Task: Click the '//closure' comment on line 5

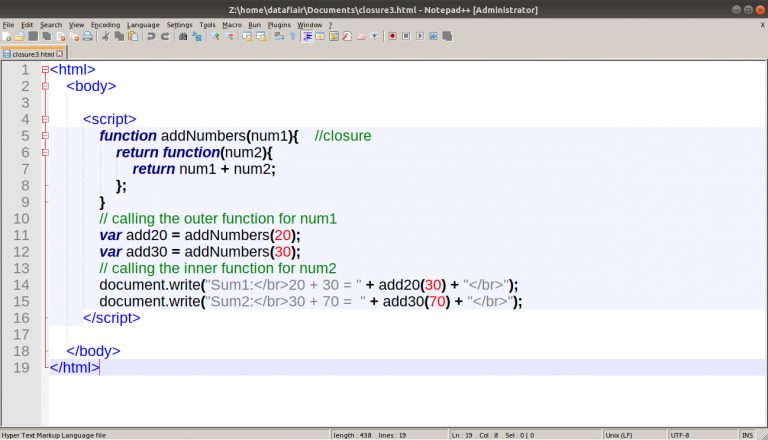Action: (x=343, y=136)
